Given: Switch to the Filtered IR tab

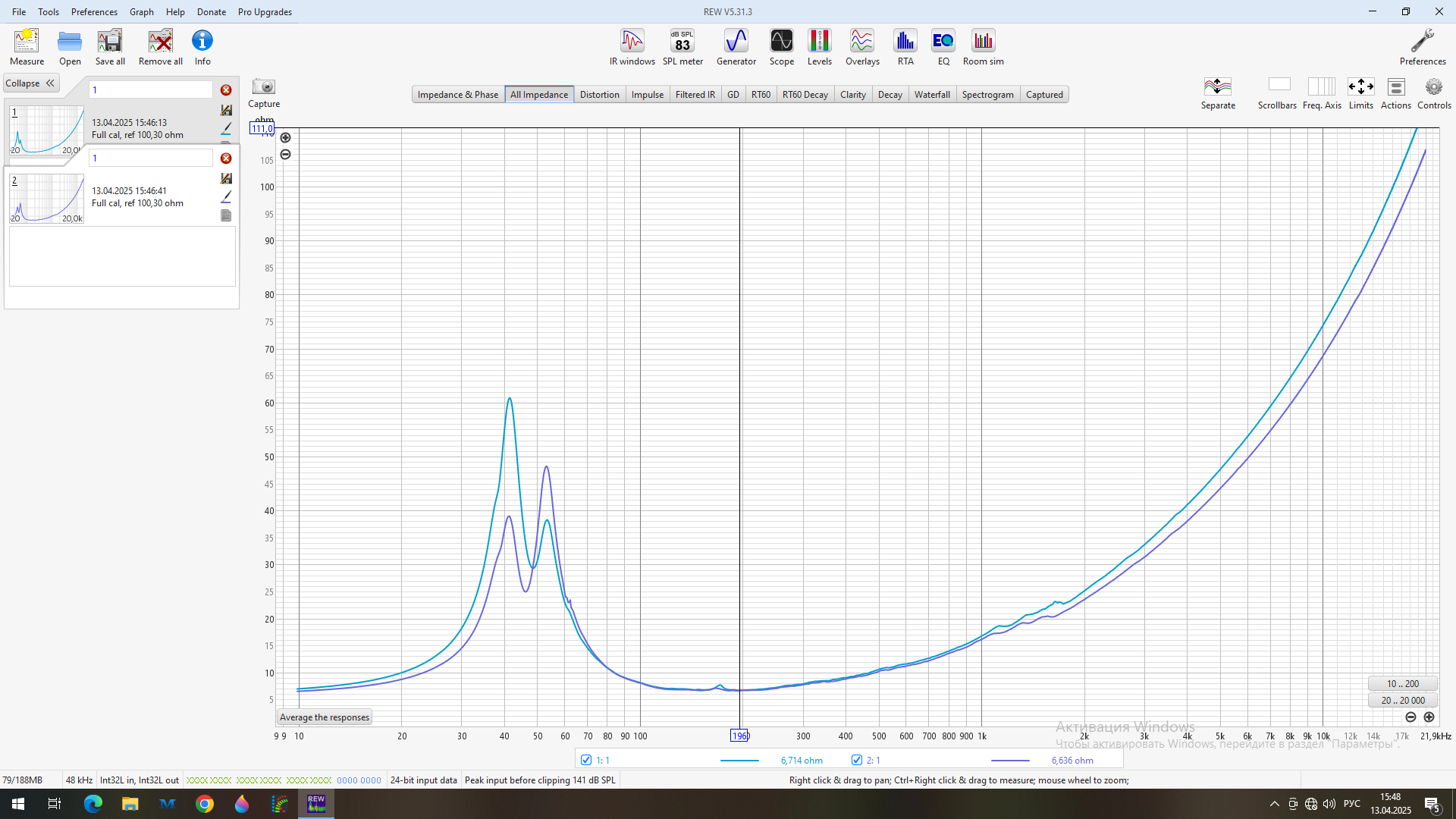Looking at the screenshot, I should coord(695,95).
